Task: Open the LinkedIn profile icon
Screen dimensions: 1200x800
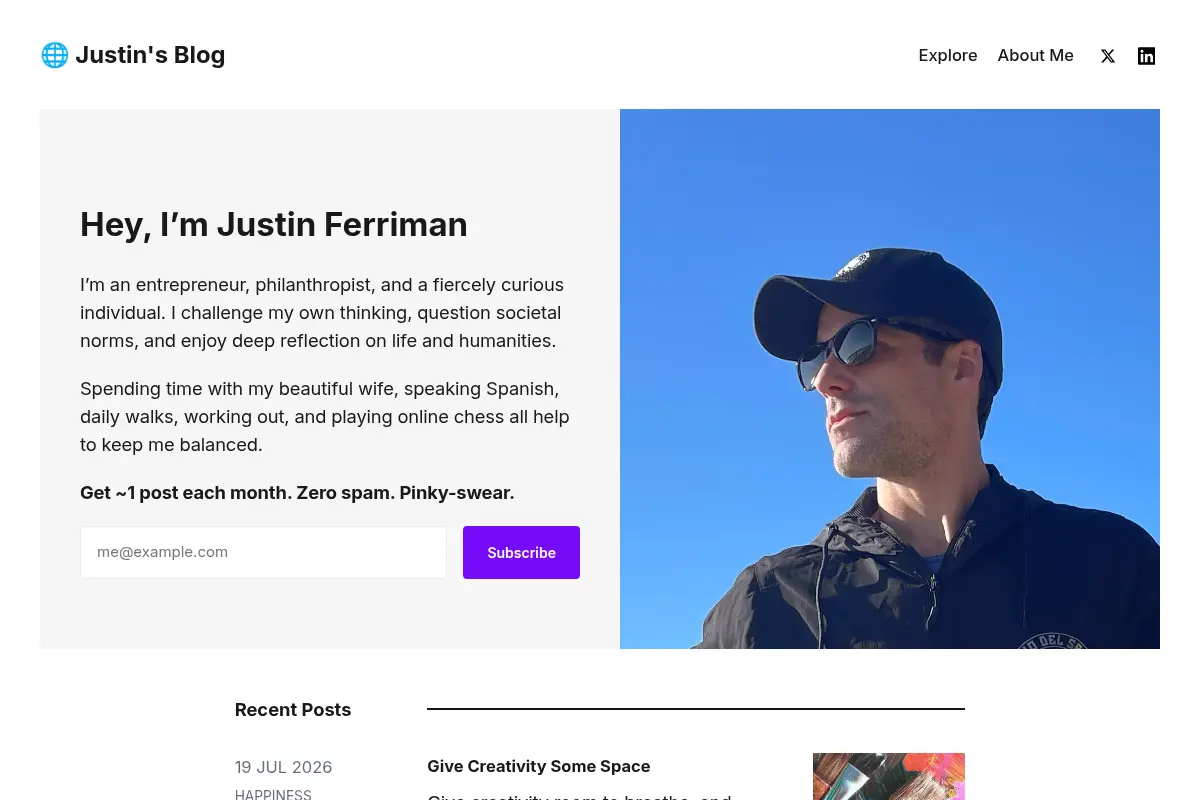Action: [1147, 56]
